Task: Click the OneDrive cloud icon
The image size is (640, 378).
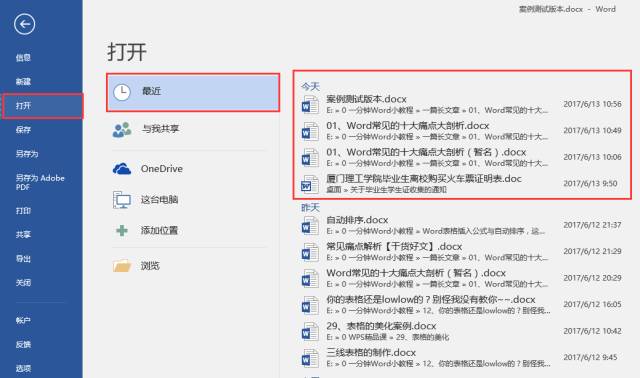Action: tap(122, 169)
